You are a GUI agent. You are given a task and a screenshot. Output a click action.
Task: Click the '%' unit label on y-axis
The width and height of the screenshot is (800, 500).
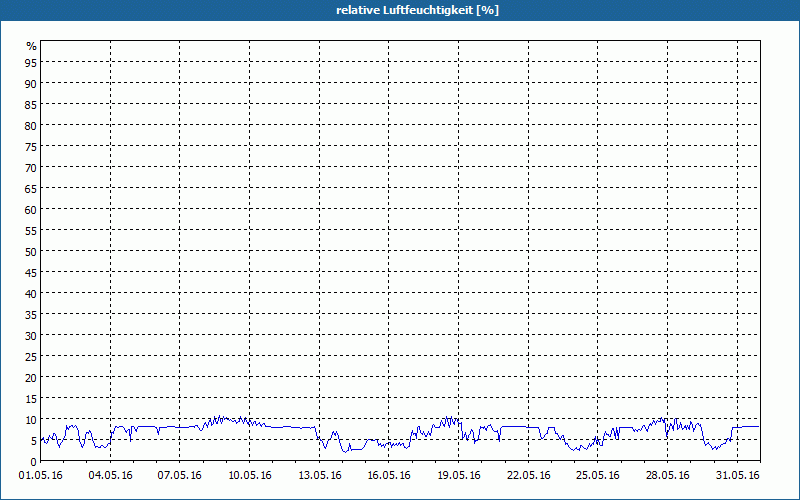(31, 46)
